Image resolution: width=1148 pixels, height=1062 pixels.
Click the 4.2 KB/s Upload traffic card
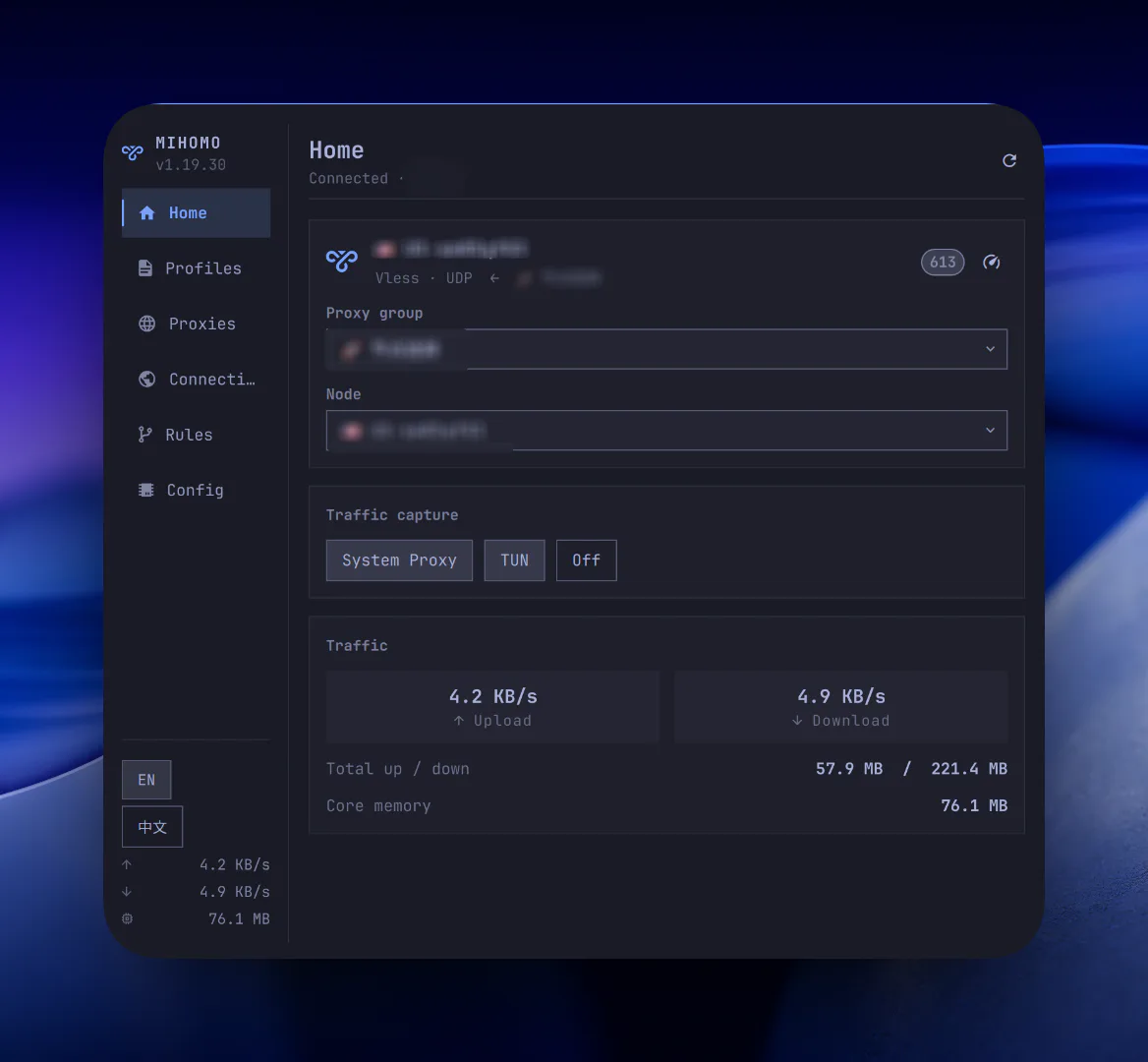pyautogui.click(x=492, y=708)
